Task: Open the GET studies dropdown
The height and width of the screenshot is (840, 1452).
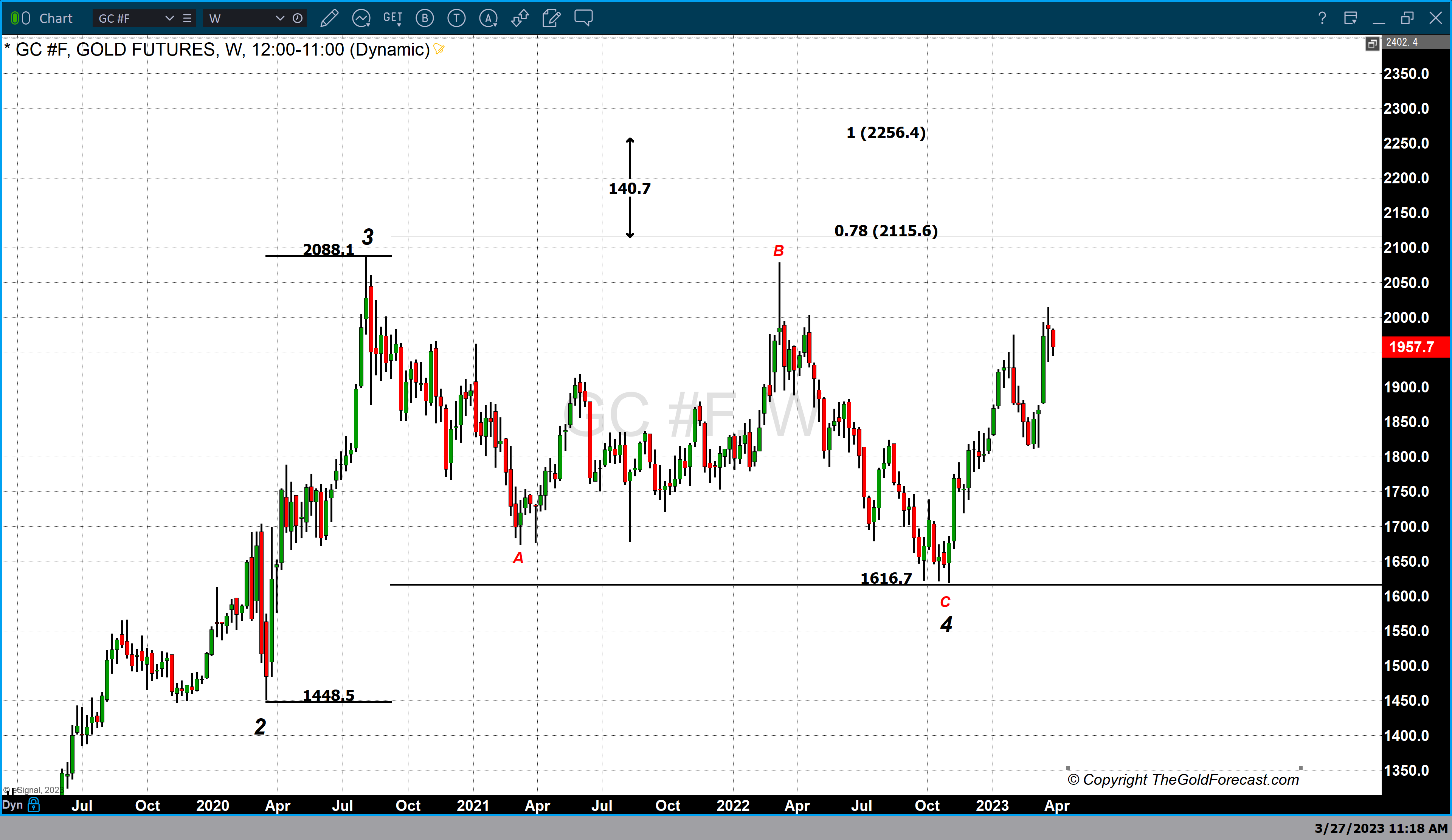Action: (x=393, y=19)
